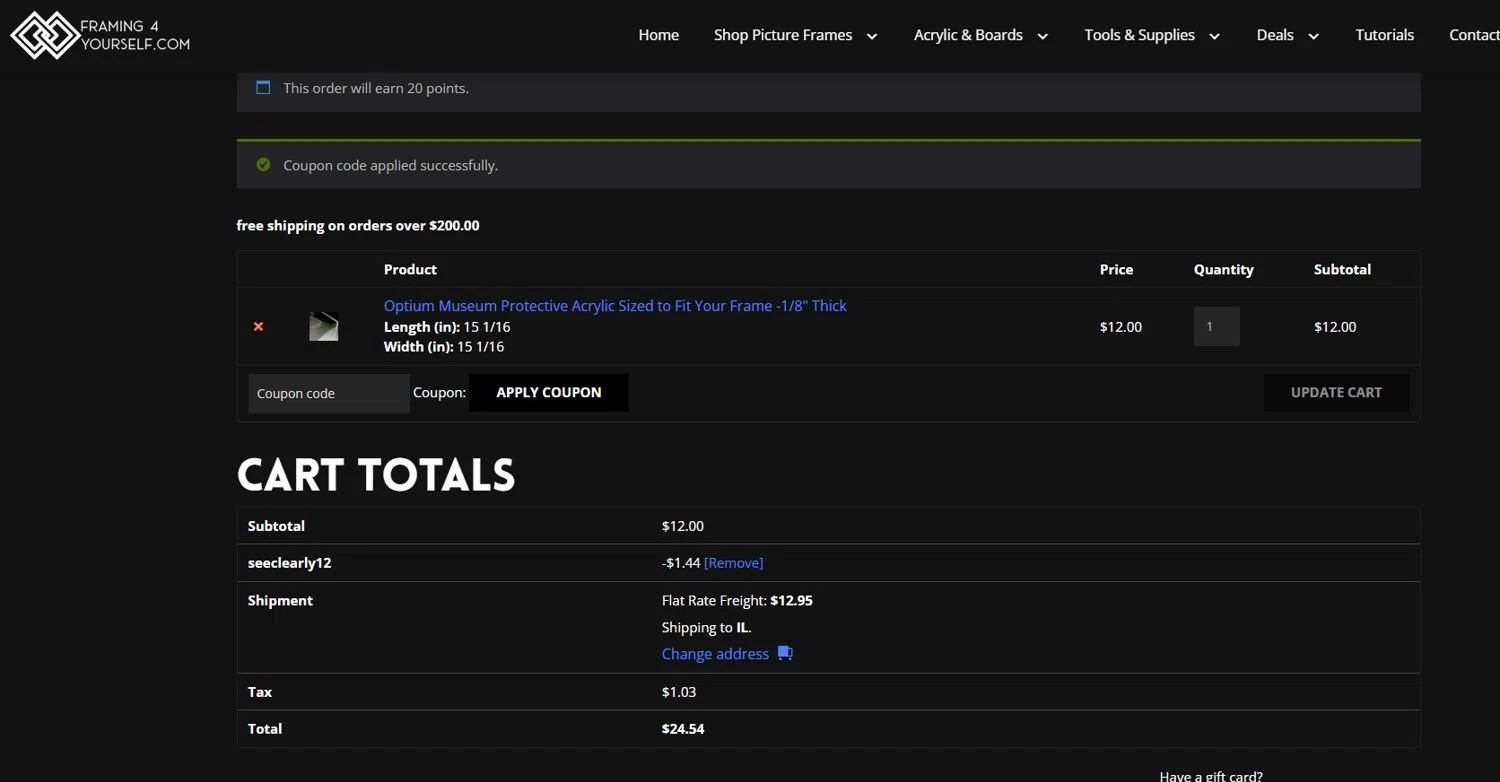Click the Framing 4 Yourself logo

pos(100,35)
